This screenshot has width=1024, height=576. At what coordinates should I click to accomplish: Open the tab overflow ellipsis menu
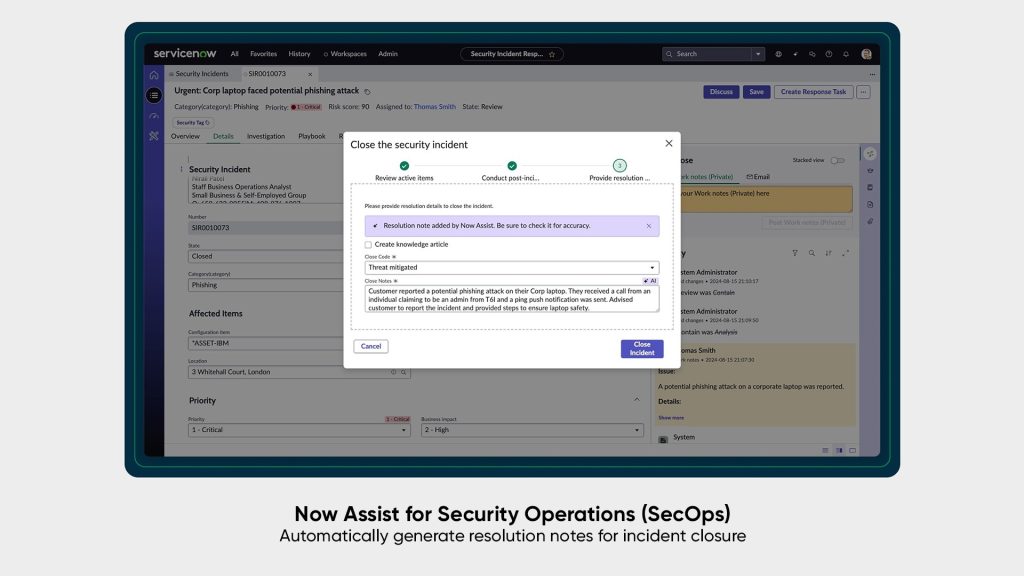(x=872, y=74)
